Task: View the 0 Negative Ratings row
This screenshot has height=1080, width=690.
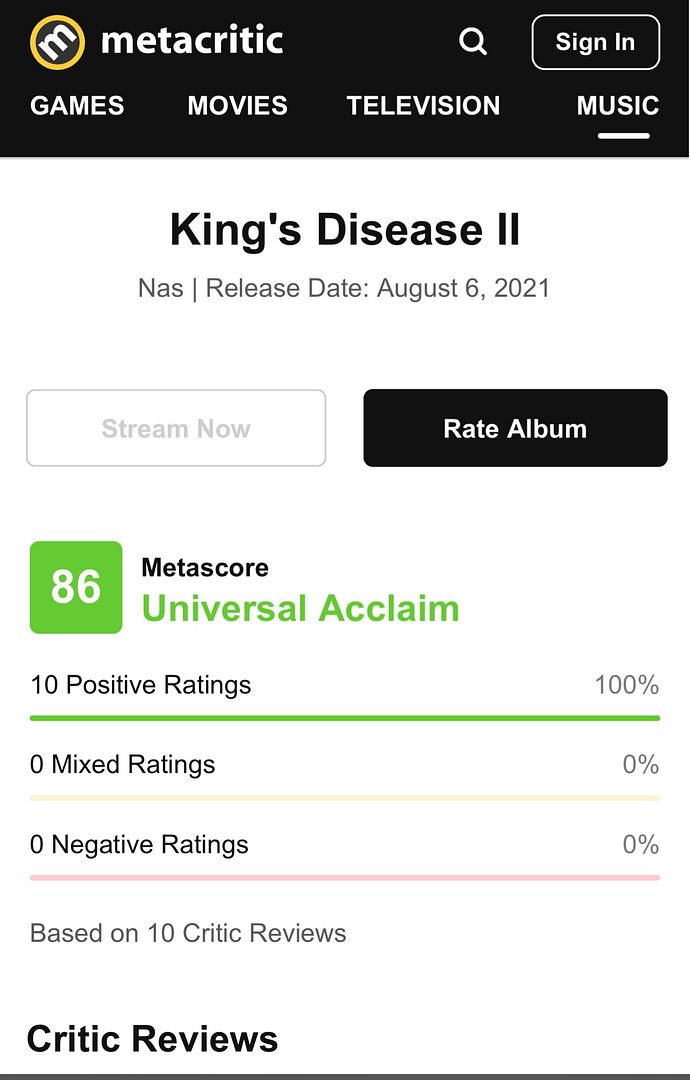Action: (x=344, y=844)
